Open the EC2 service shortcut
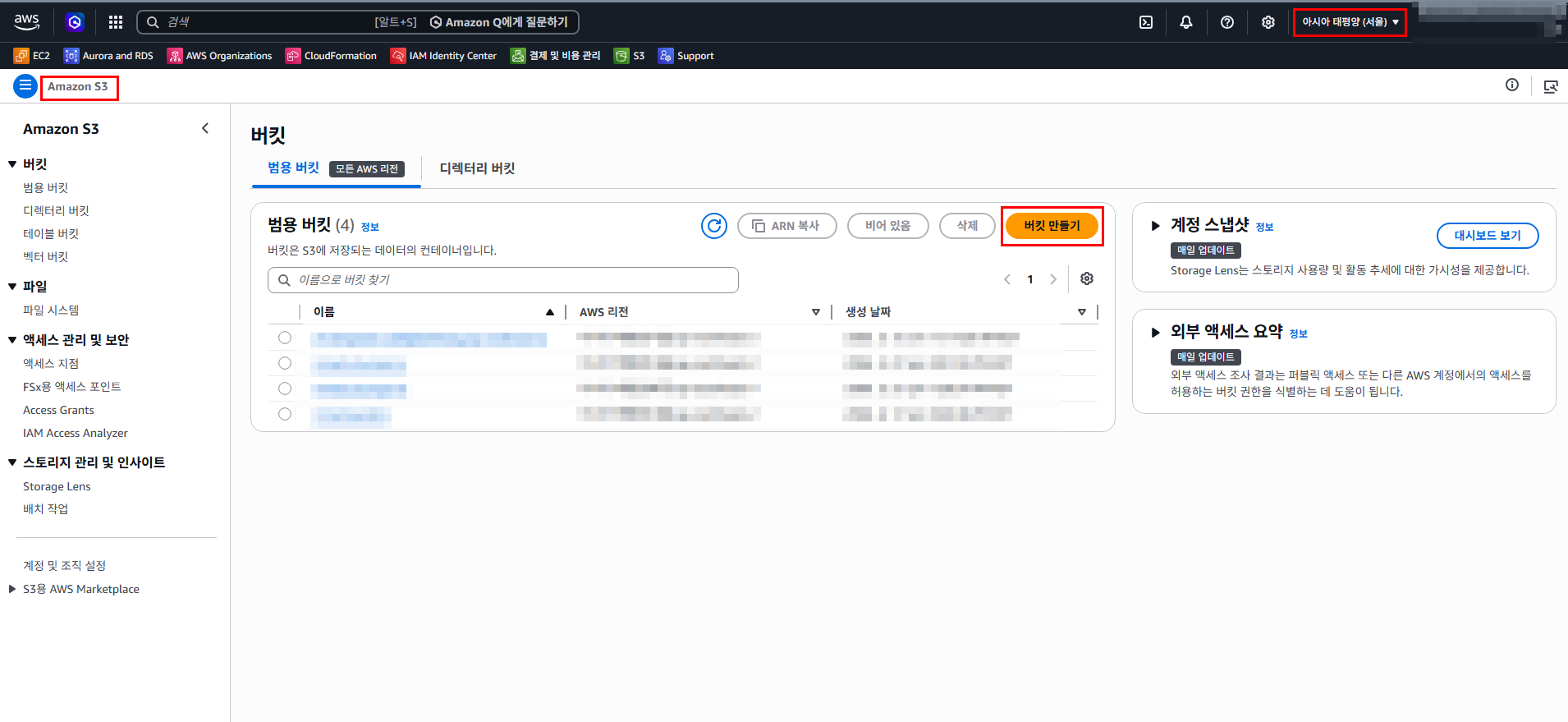The image size is (1568, 722). click(32, 56)
